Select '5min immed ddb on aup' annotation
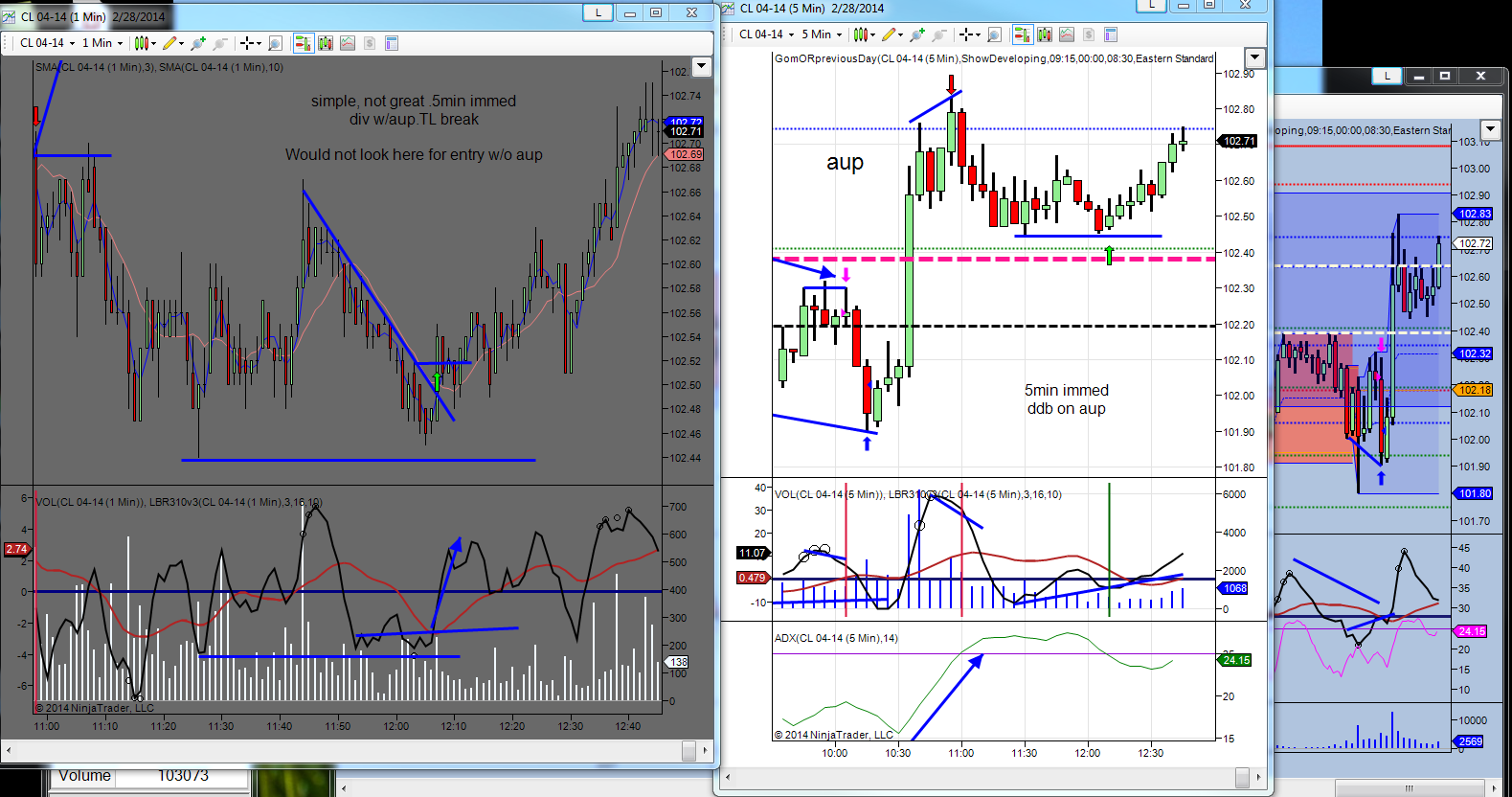The image size is (1512, 797). pyautogui.click(x=1067, y=399)
